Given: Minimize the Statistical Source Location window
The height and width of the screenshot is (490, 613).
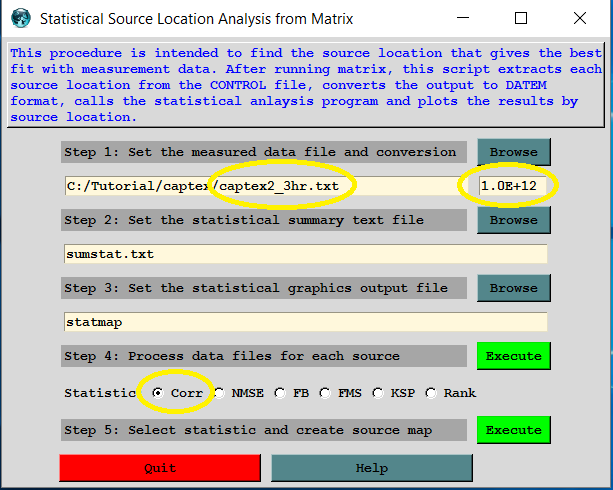Looking at the screenshot, I should [462, 18].
